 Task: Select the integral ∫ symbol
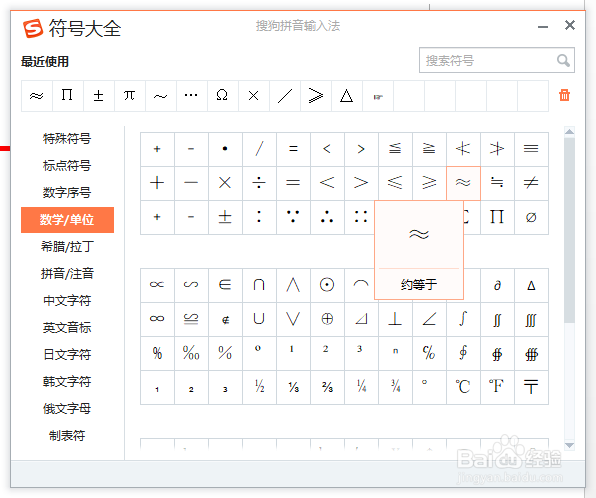(463, 319)
